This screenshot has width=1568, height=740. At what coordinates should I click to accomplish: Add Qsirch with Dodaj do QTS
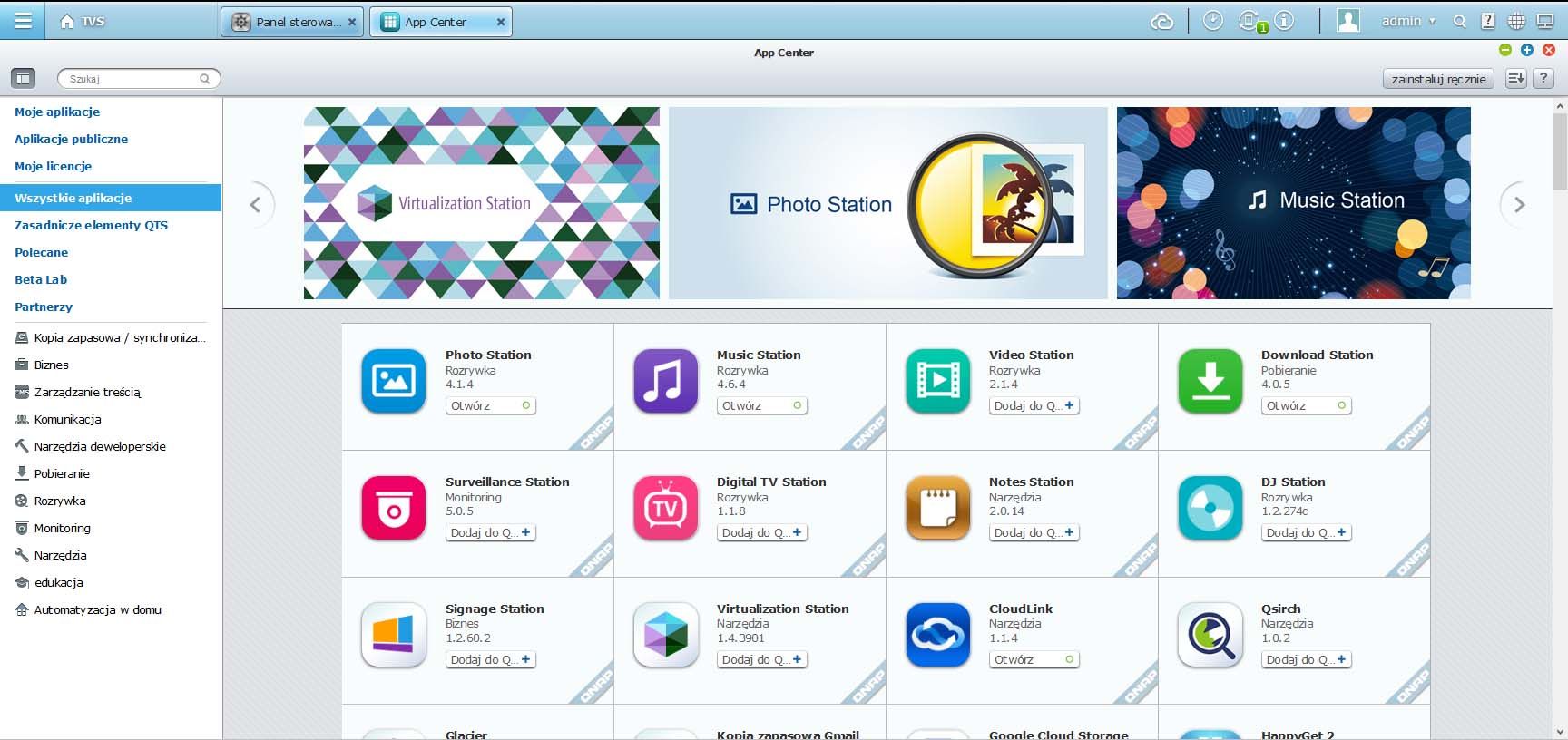click(1306, 659)
